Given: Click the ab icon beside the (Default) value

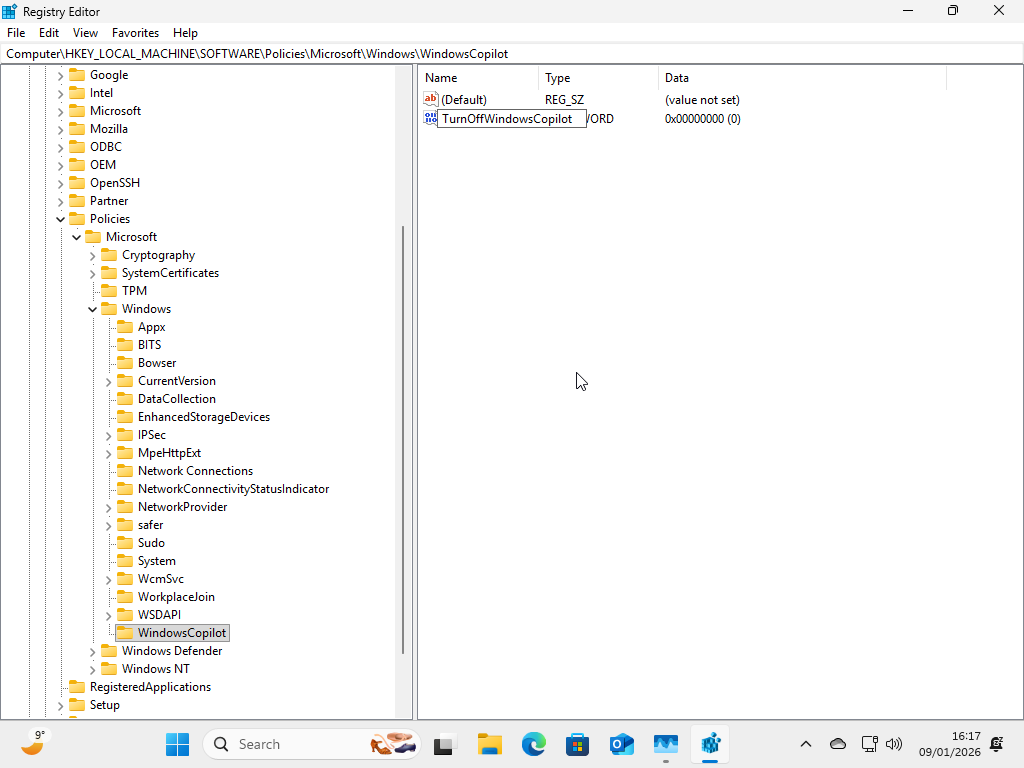Looking at the screenshot, I should (430, 99).
